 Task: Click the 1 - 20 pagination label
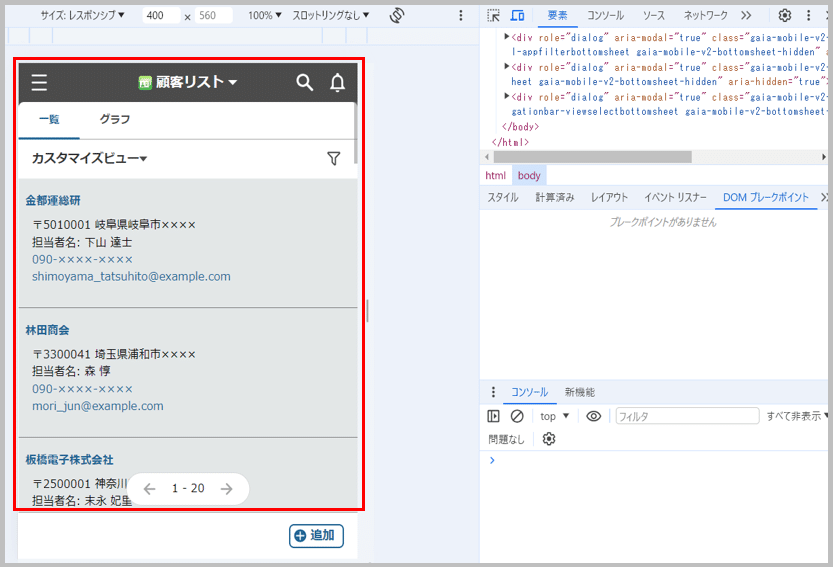coord(188,488)
